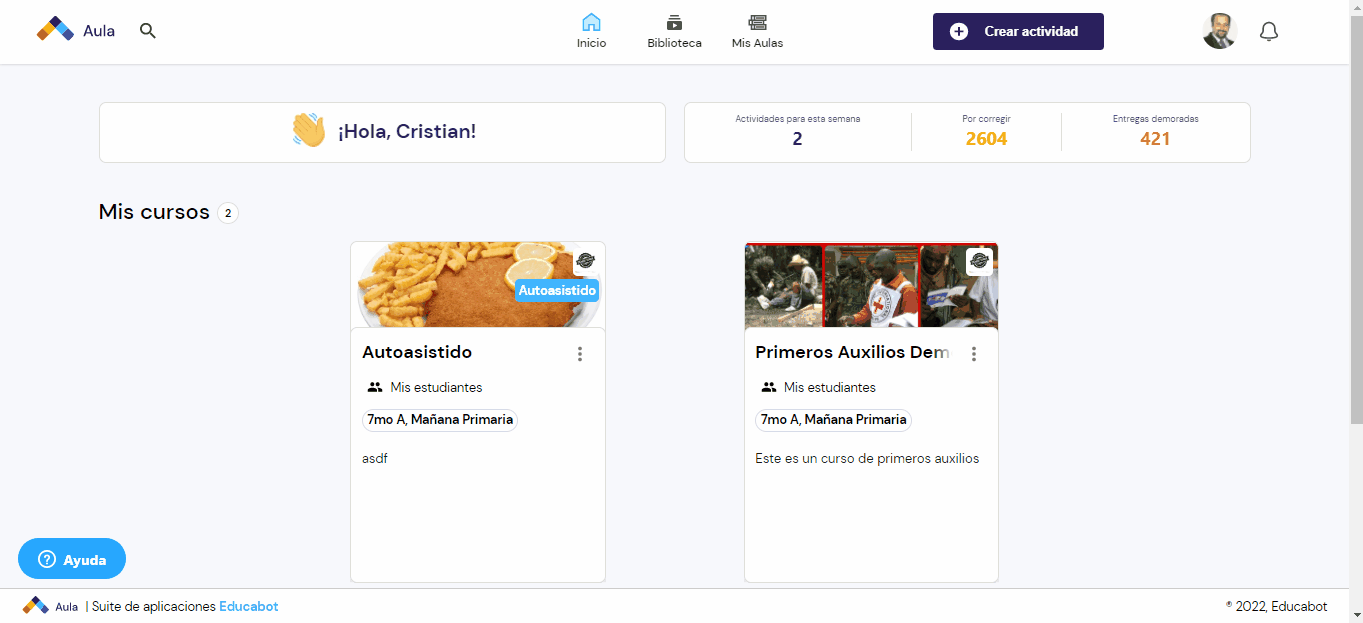Open the Primeros Auxilios Dem course title

tap(852, 352)
